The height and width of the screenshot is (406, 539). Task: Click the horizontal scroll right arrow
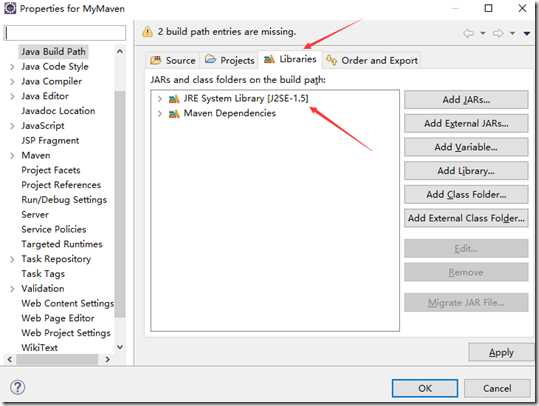[108, 359]
